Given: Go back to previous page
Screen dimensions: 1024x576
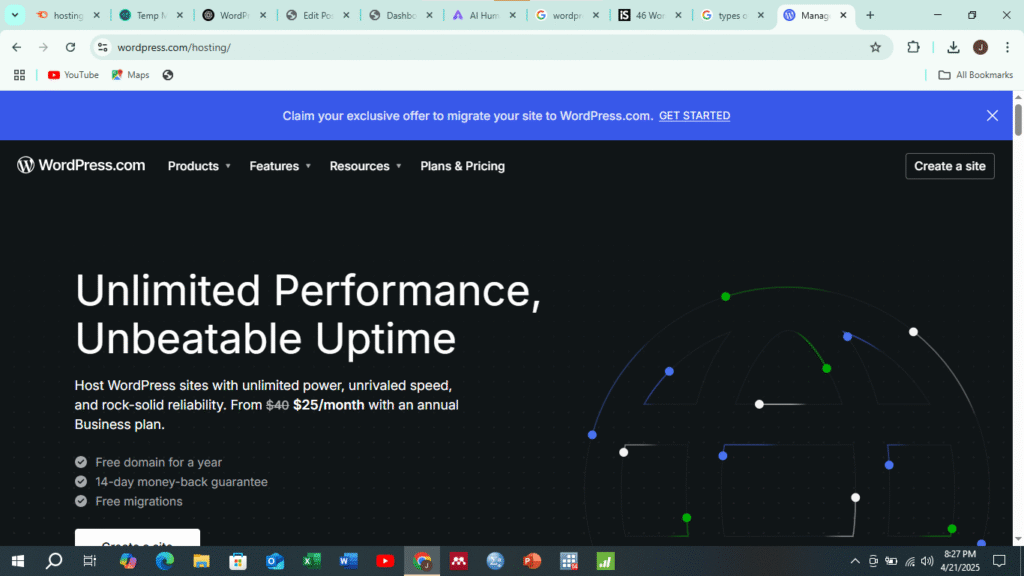Looking at the screenshot, I should tap(17, 47).
